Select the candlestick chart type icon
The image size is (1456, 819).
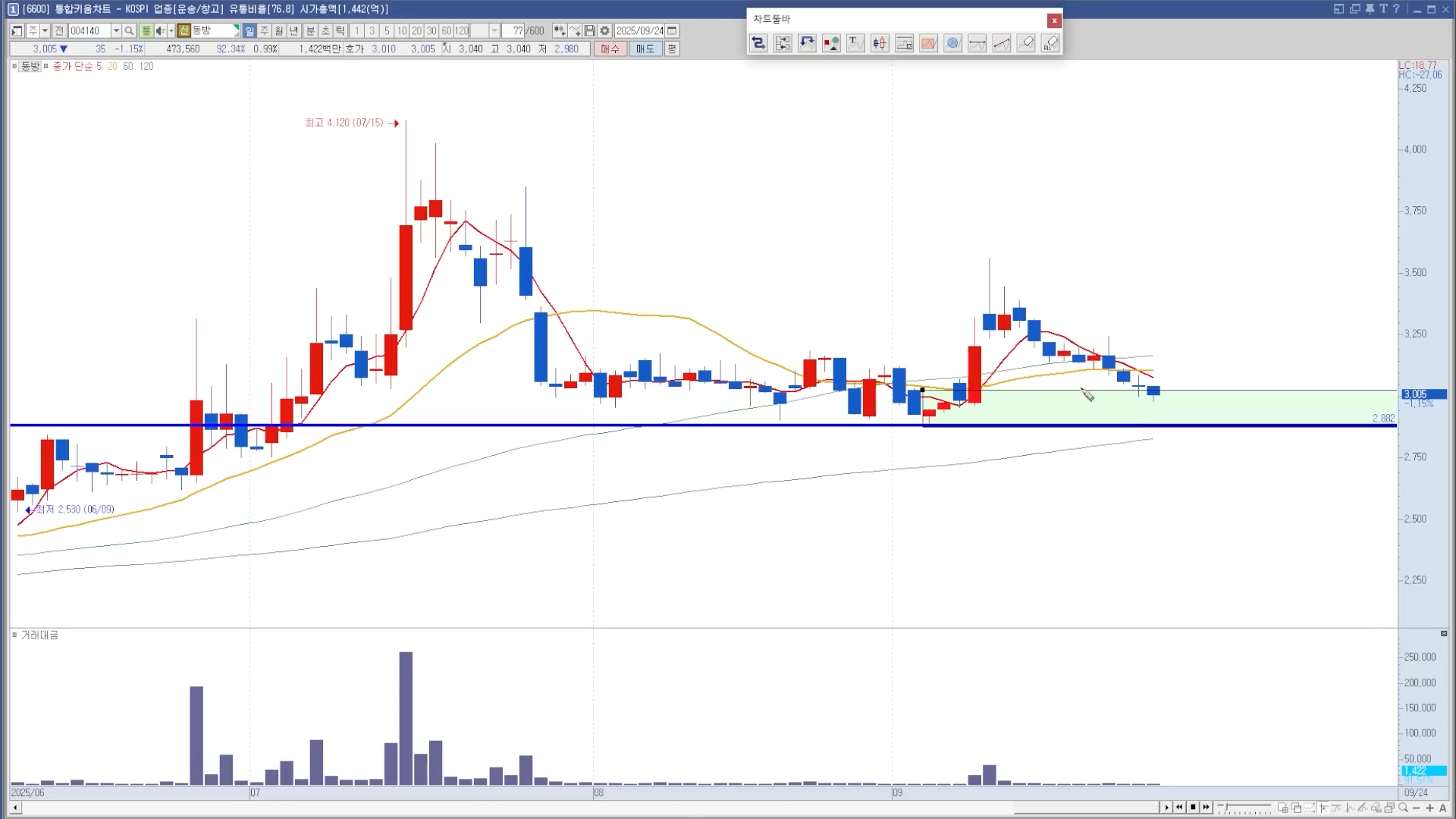(x=880, y=43)
